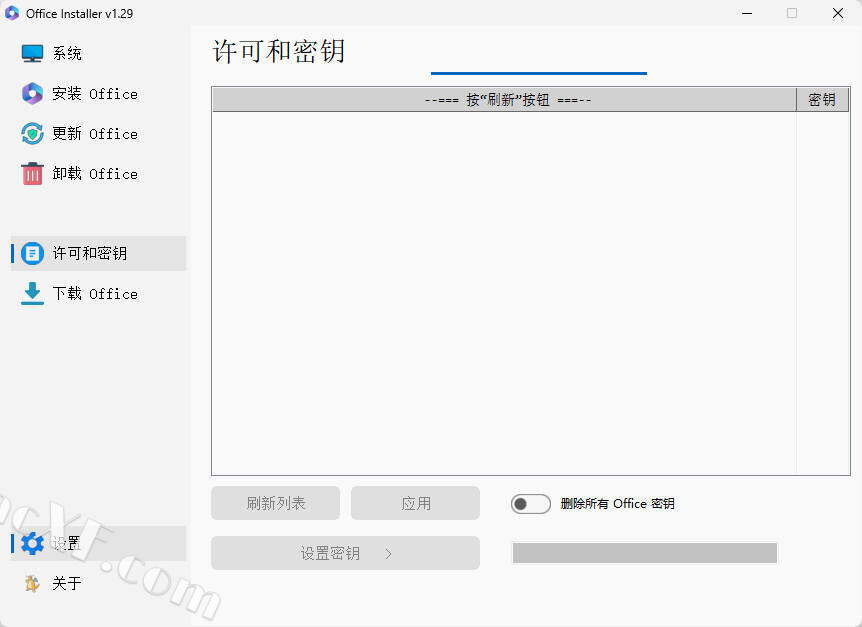
Task: Click the 应用 button
Action: point(416,503)
